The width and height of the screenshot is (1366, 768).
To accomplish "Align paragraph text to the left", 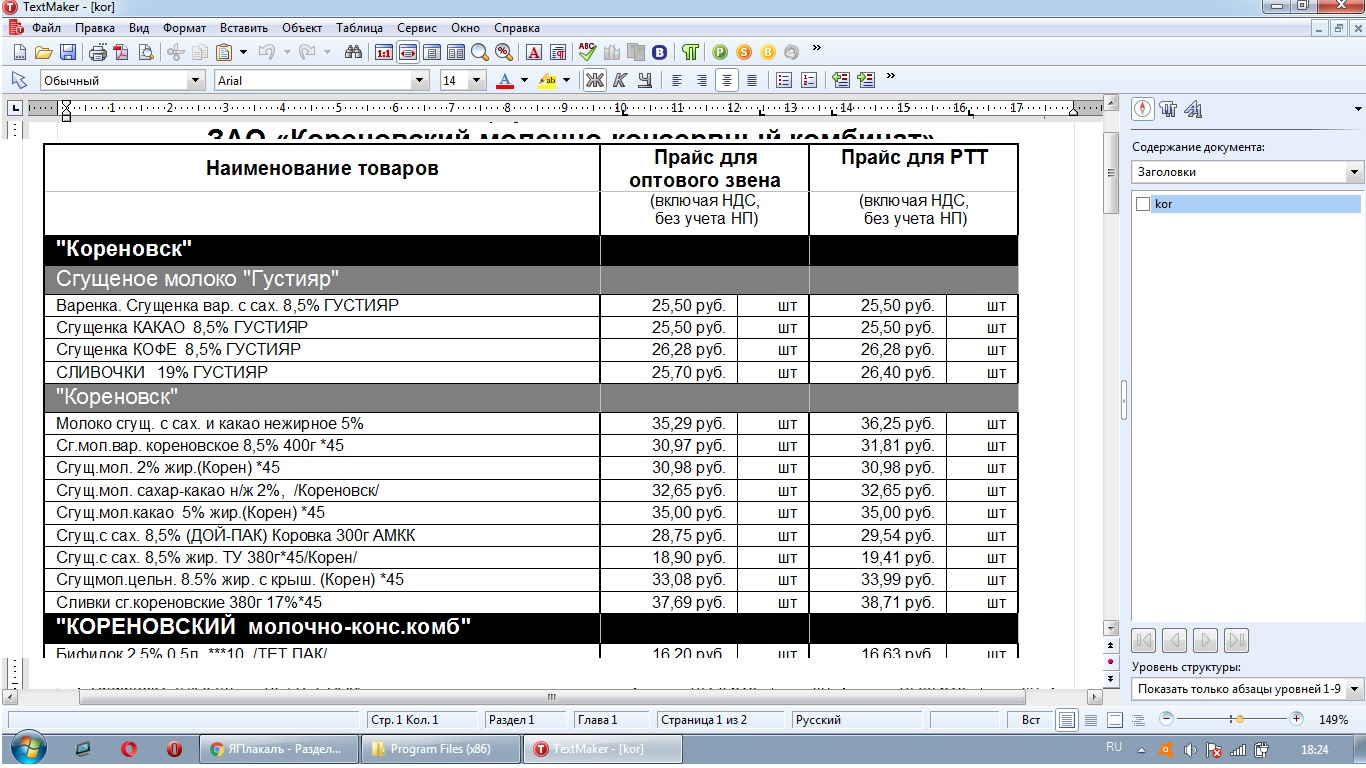I will pos(677,80).
